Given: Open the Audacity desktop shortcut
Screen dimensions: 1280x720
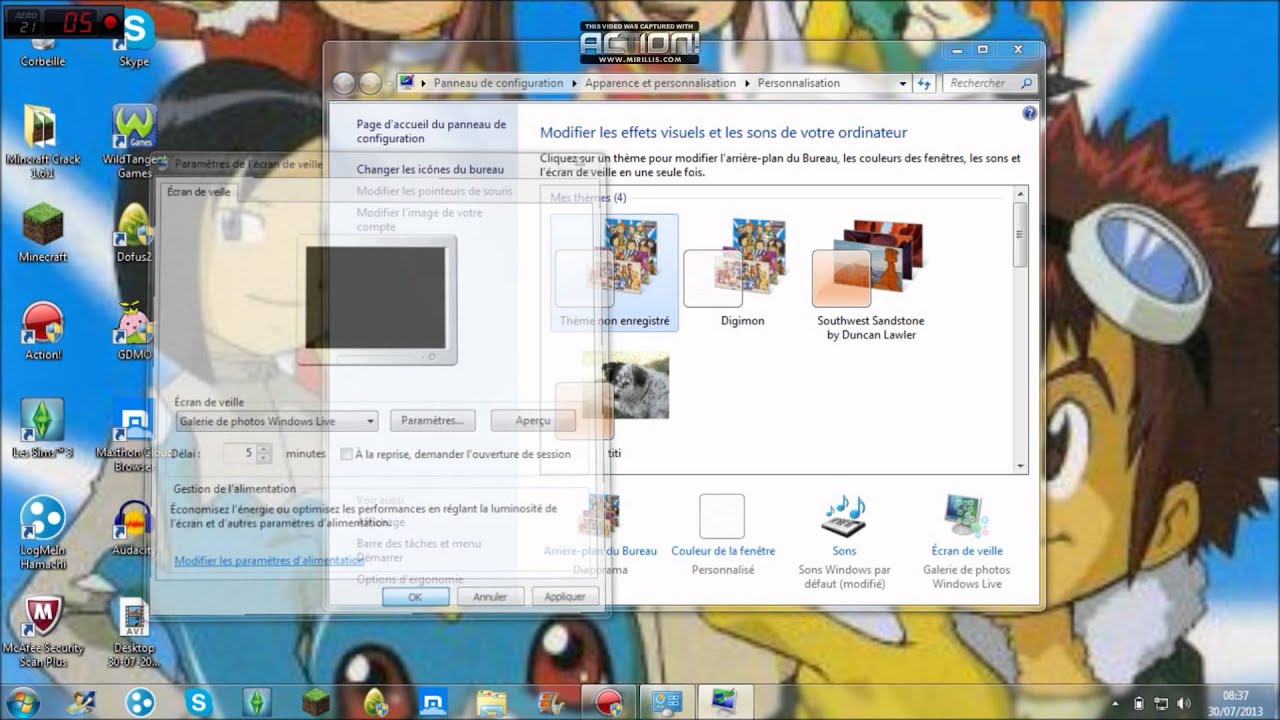Looking at the screenshot, I should [134, 526].
